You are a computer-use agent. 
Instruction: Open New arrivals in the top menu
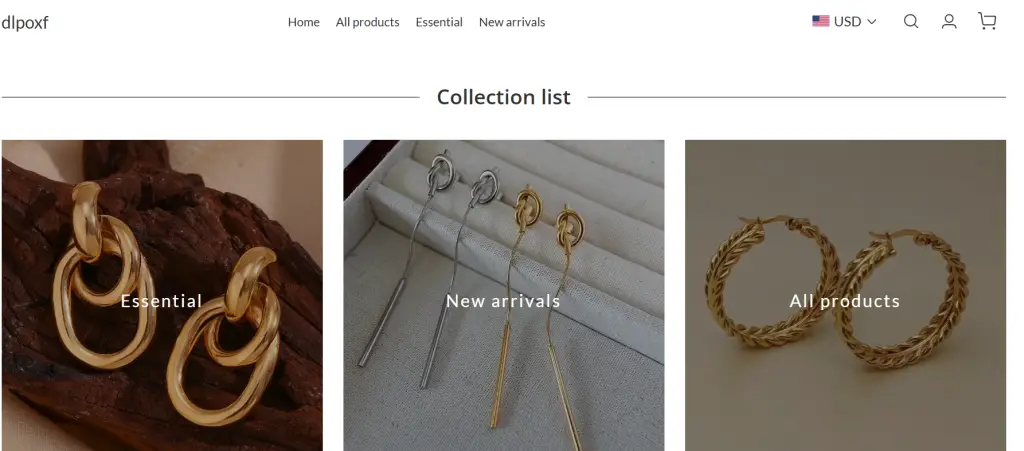click(x=512, y=22)
